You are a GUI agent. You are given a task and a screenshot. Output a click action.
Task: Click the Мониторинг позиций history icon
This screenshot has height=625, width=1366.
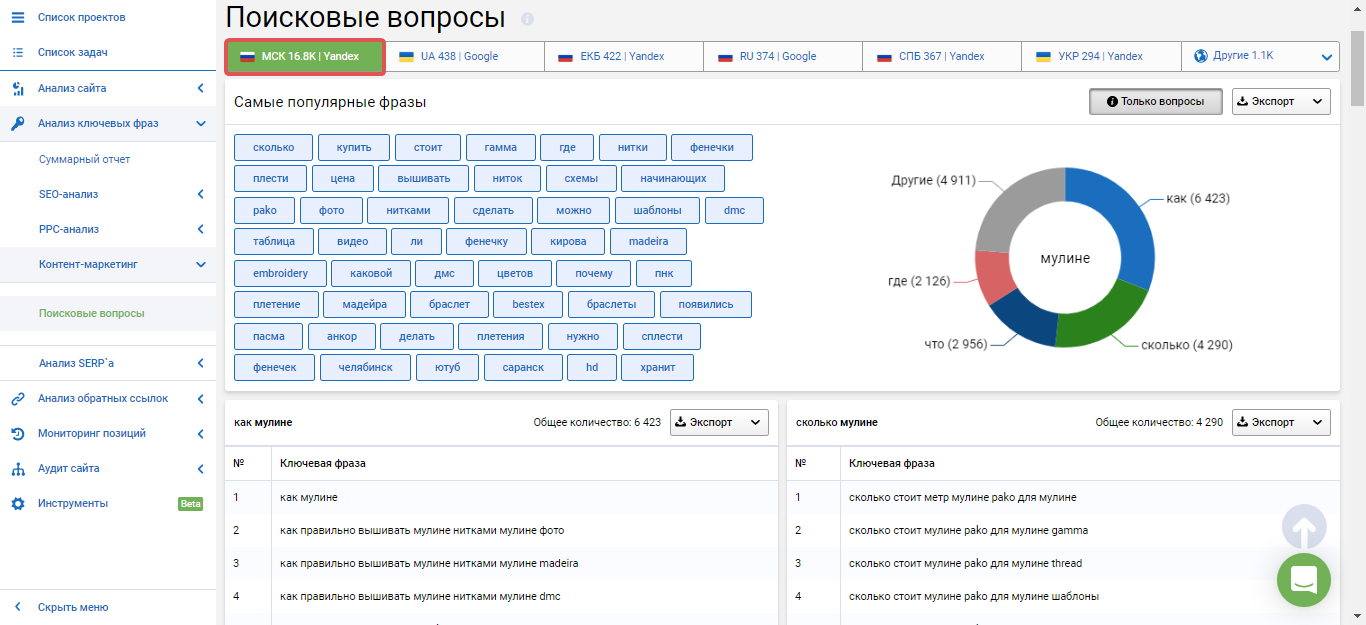coord(17,434)
